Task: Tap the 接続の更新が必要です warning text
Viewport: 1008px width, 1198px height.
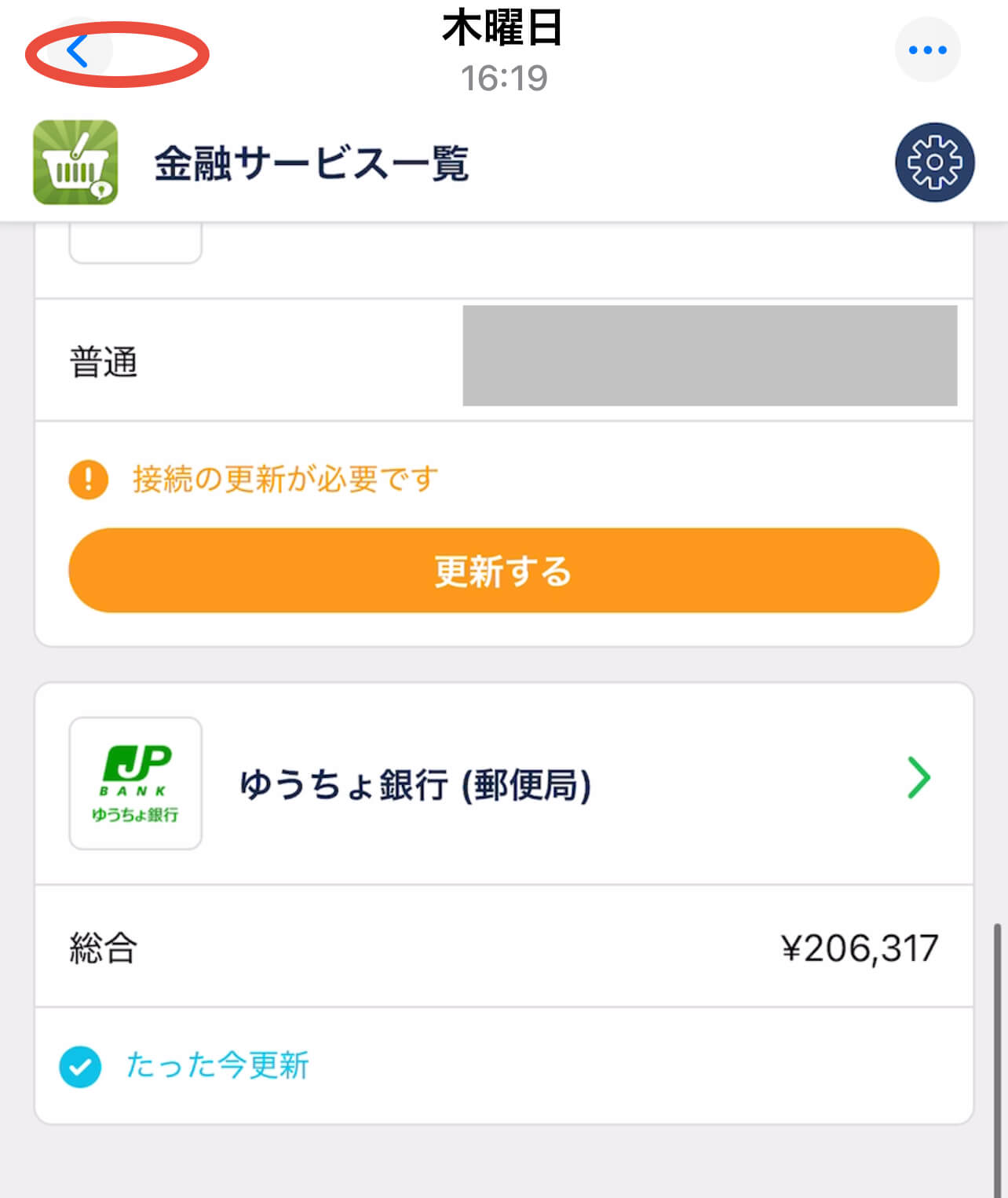Action: [285, 479]
